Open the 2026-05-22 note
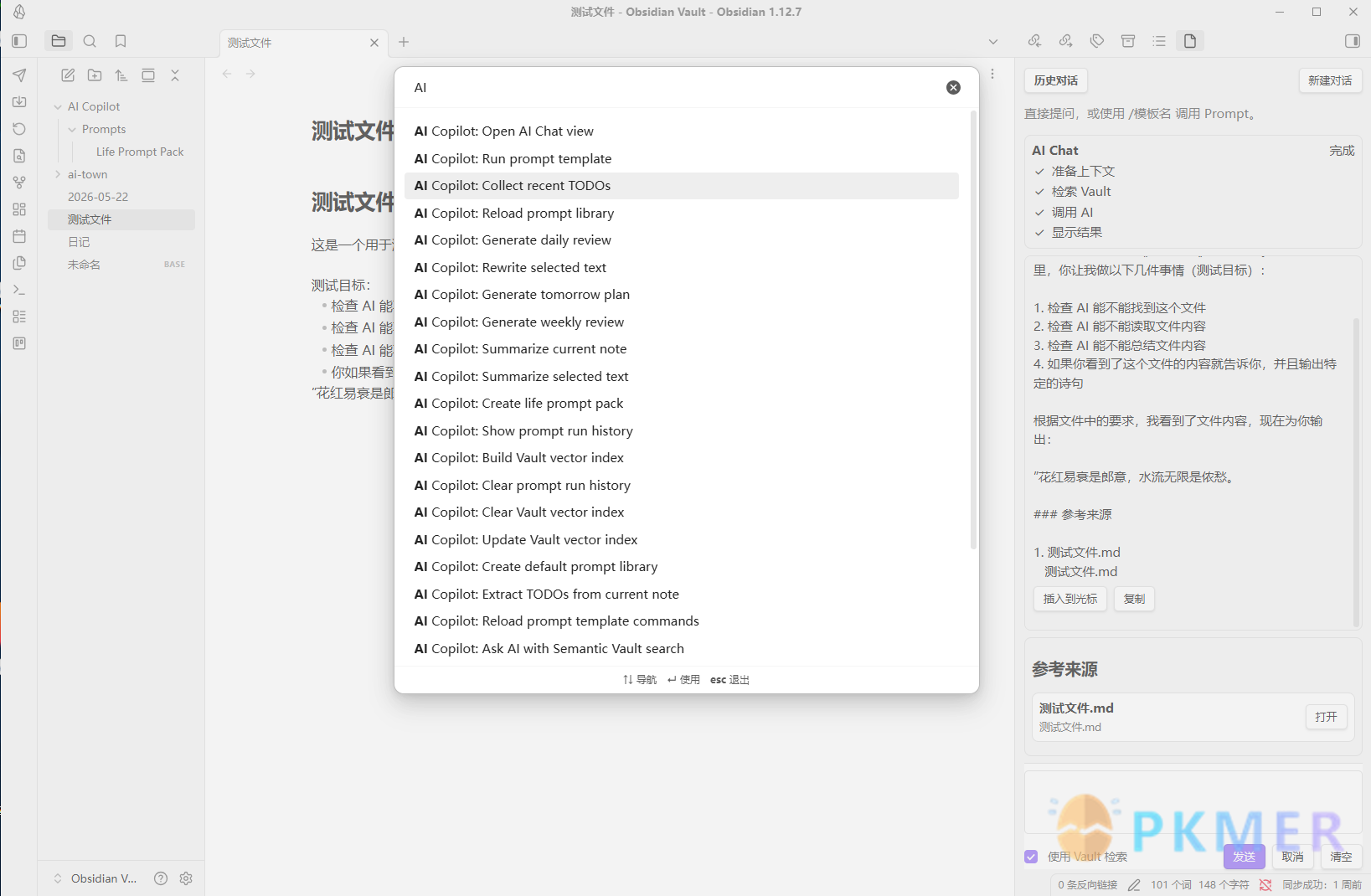1371x896 pixels. click(x=121, y=197)
